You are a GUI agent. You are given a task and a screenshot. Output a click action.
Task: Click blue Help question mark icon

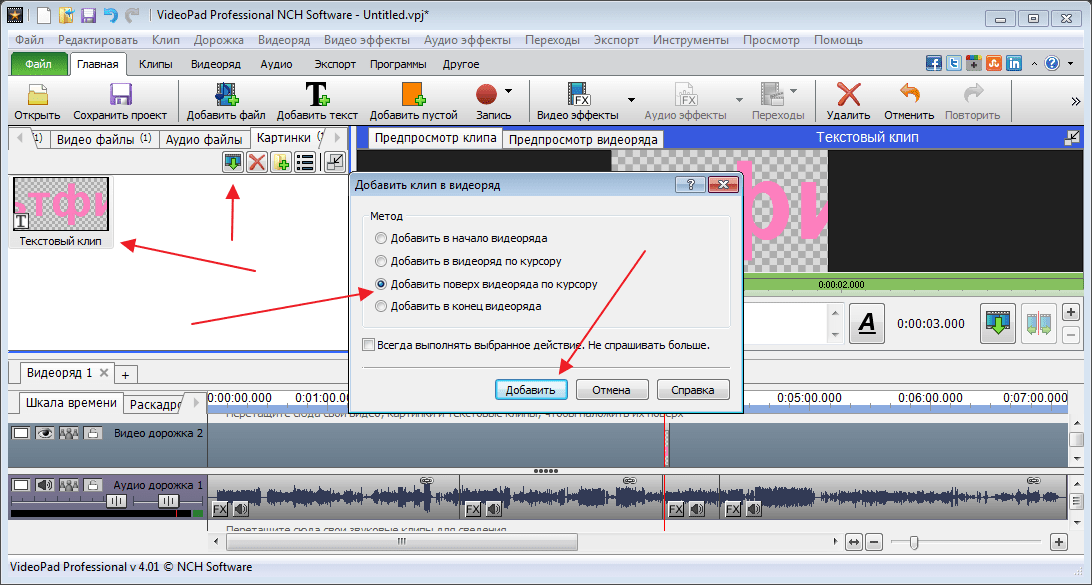click(x=1052, y=63)
